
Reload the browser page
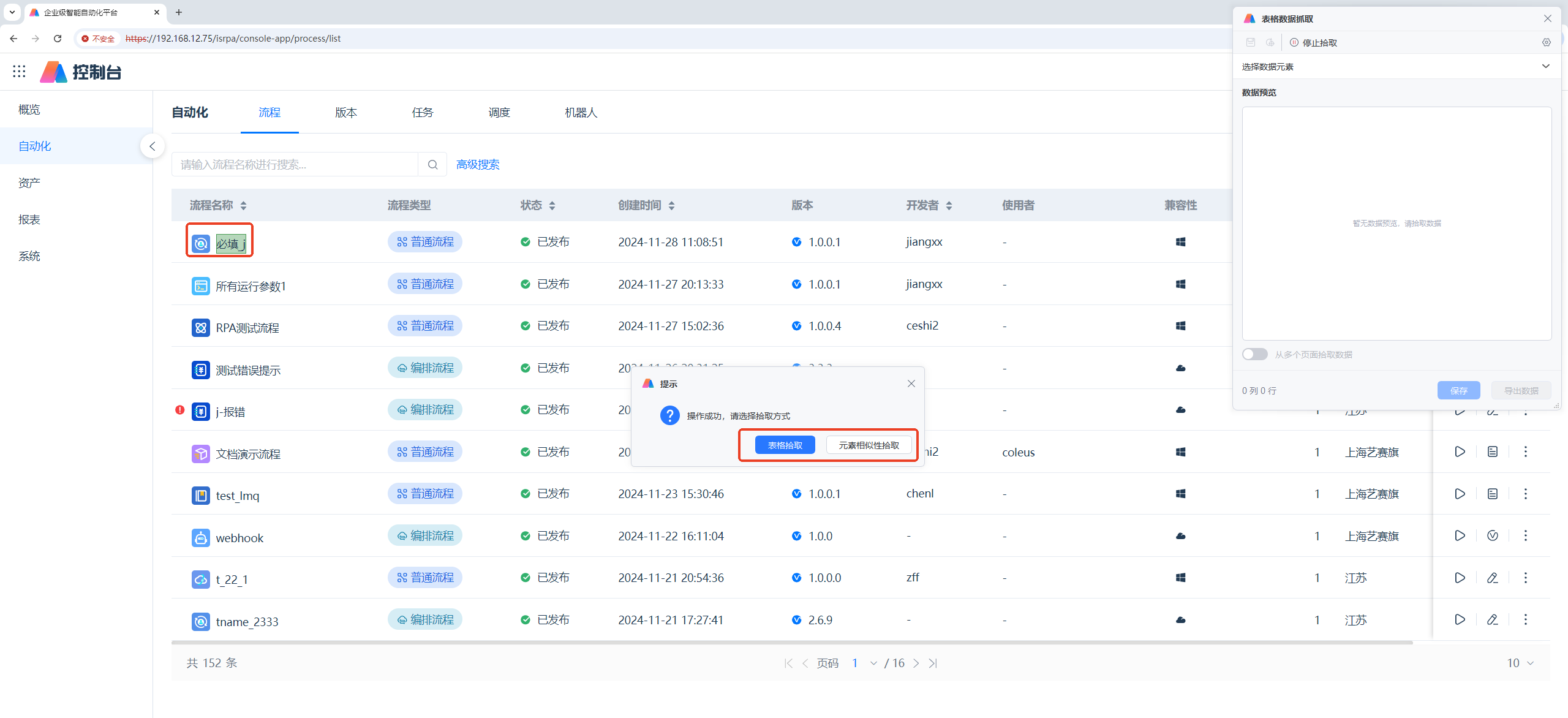(x=58, y=39)
